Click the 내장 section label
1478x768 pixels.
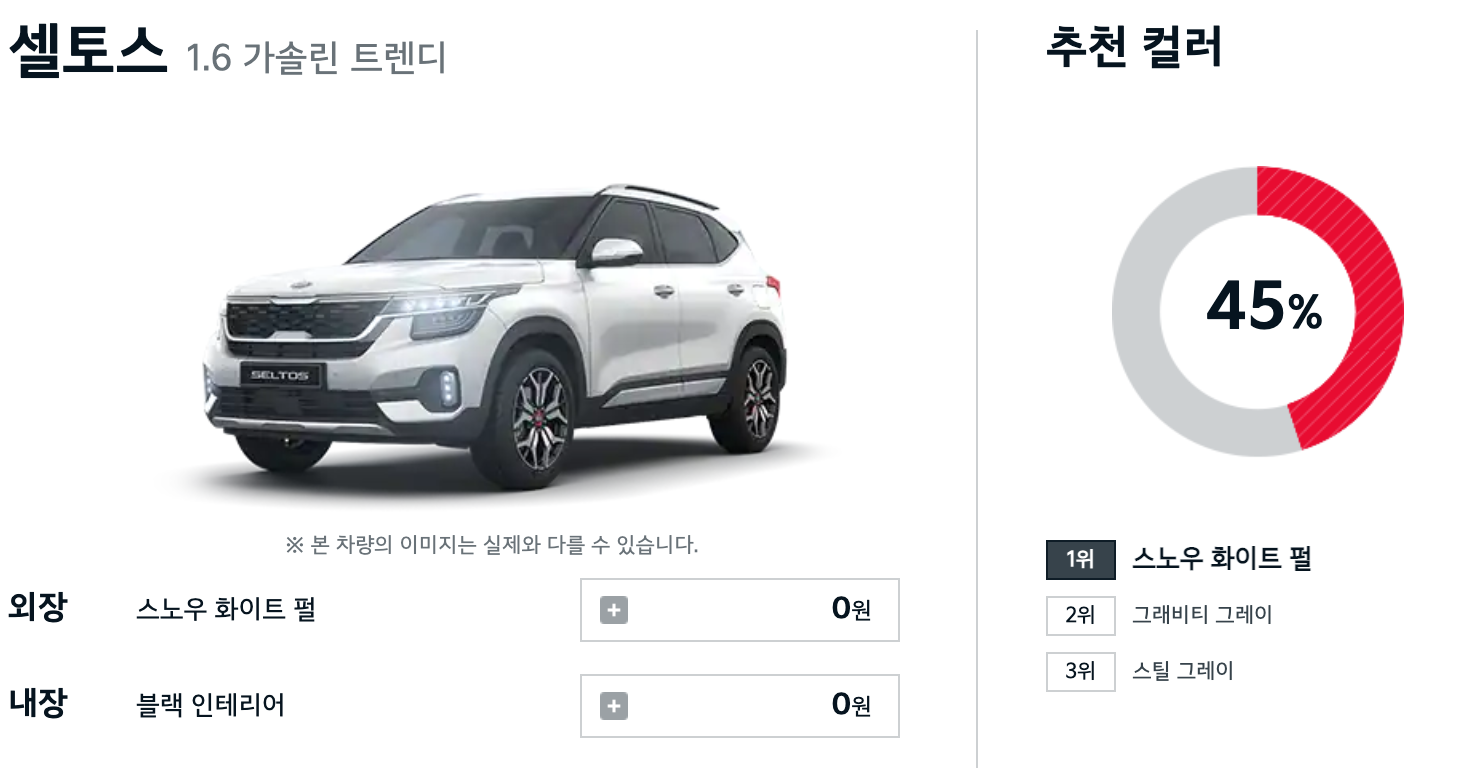(x=37, y=703)
